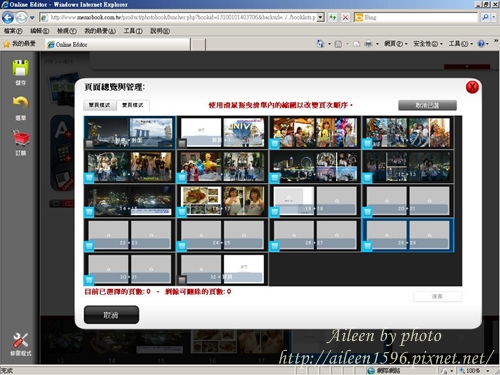Image resolution: width=500 pixels, height=375 pixels.
Task: Click trash icon on pages 12-13 spread
Action: [367, 178]
